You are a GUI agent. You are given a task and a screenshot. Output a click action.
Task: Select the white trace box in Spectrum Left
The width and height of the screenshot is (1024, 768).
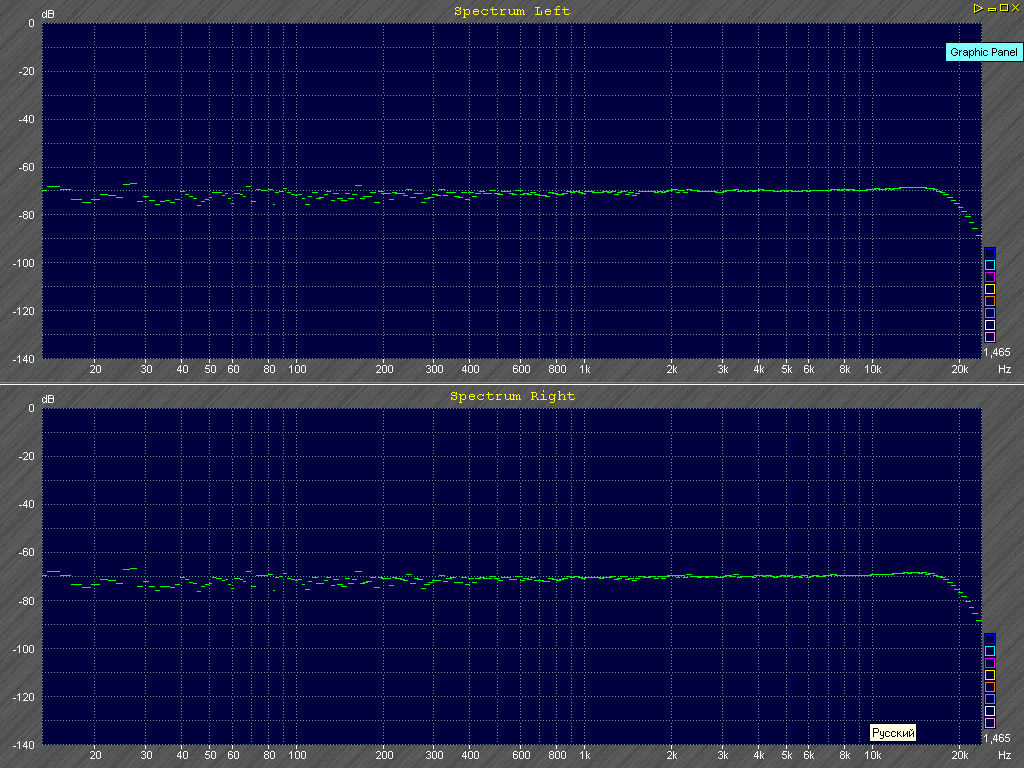(990, 325)
